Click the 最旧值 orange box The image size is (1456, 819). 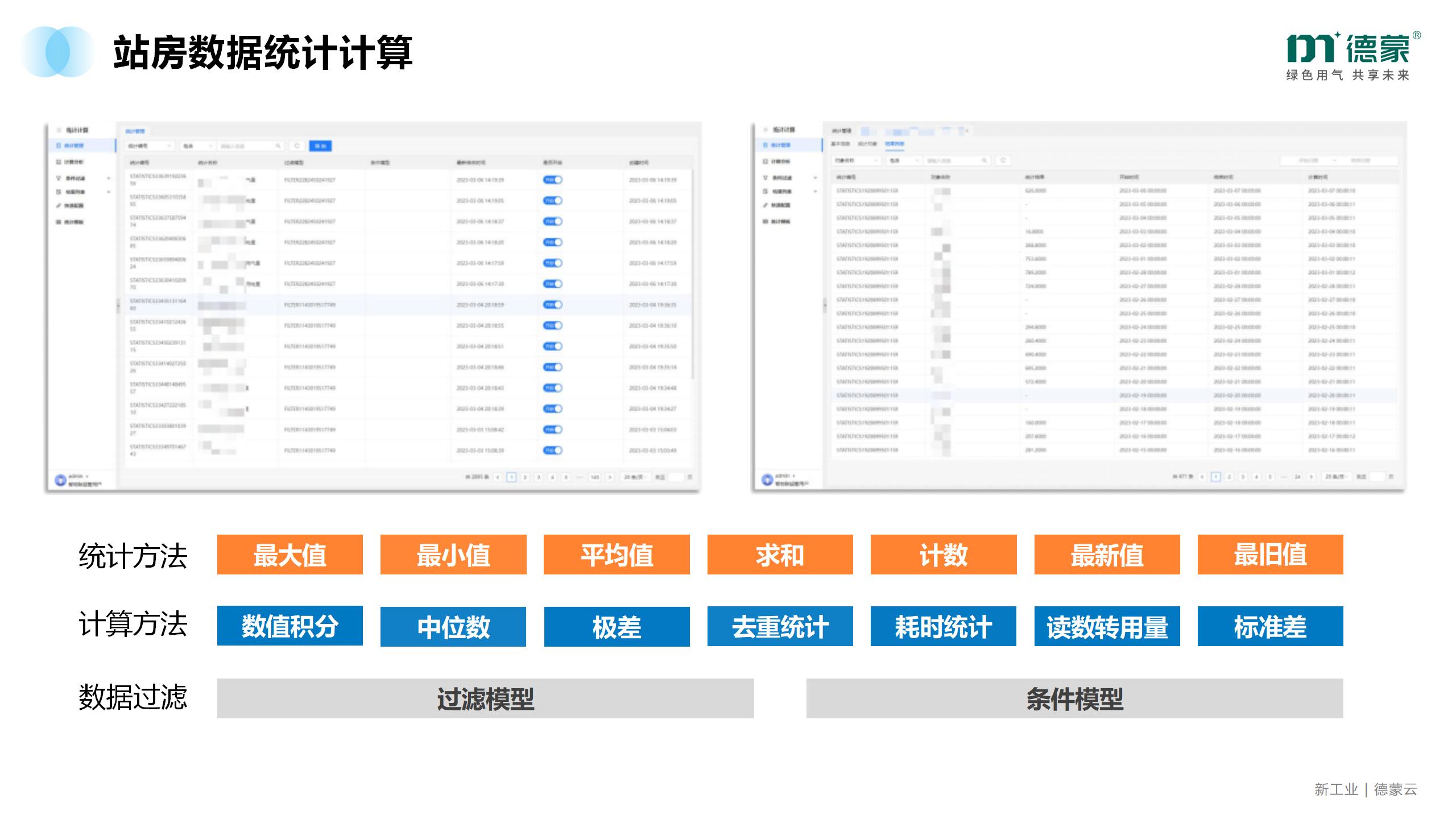(x=1271, y=555)
